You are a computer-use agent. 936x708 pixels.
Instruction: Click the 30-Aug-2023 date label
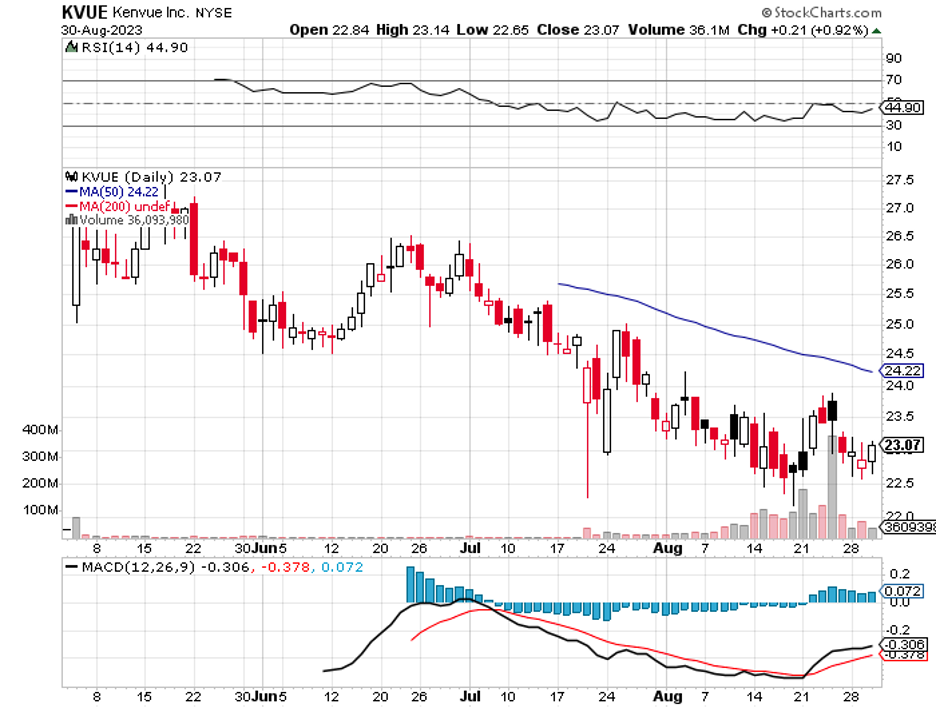coord(101,30)
